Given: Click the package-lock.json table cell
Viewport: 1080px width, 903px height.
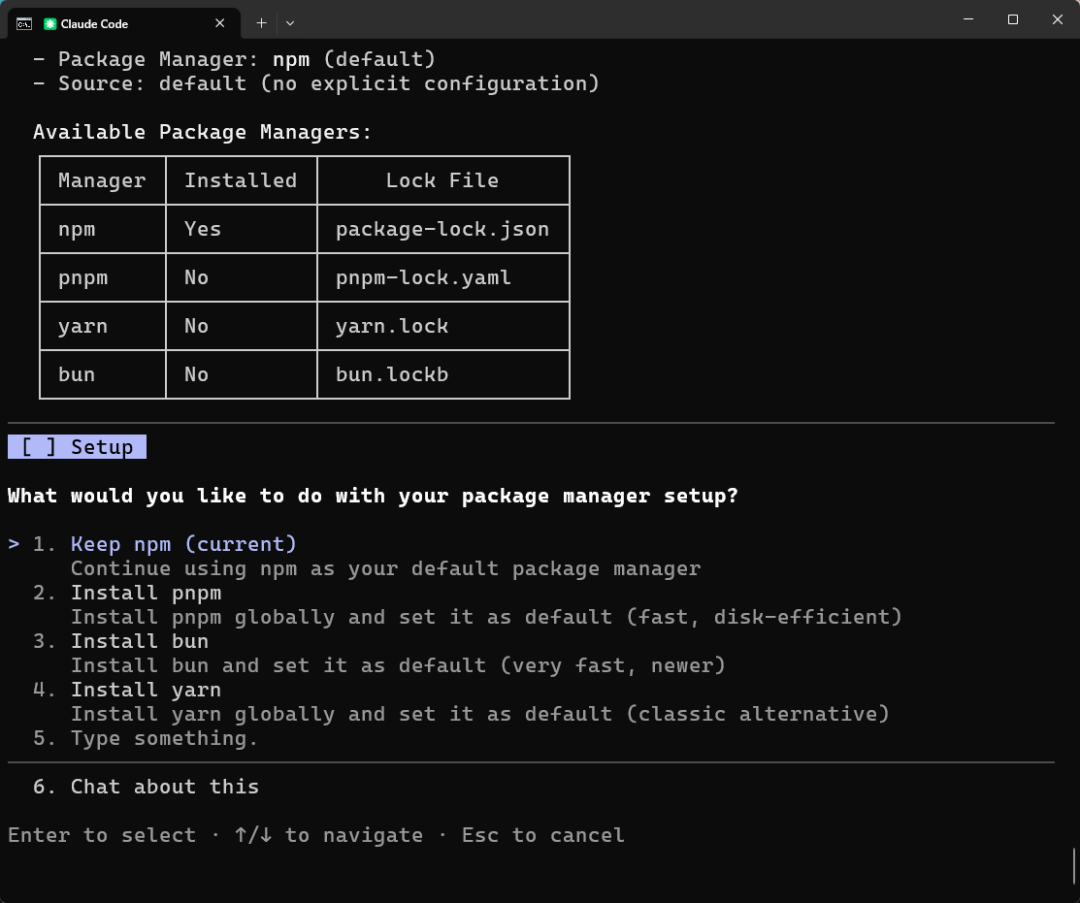Looking at the screenshot, I should click(x=442, y=229).
